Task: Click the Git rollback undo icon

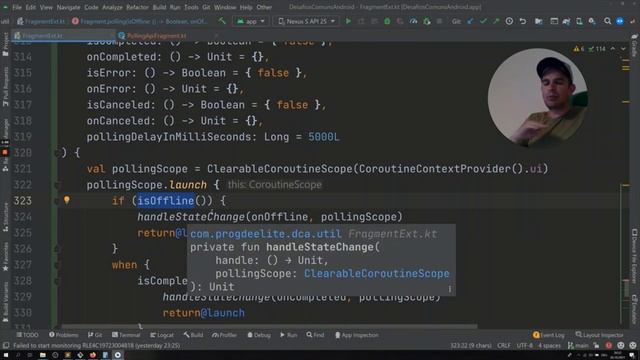Action: [x=522, y=21]
